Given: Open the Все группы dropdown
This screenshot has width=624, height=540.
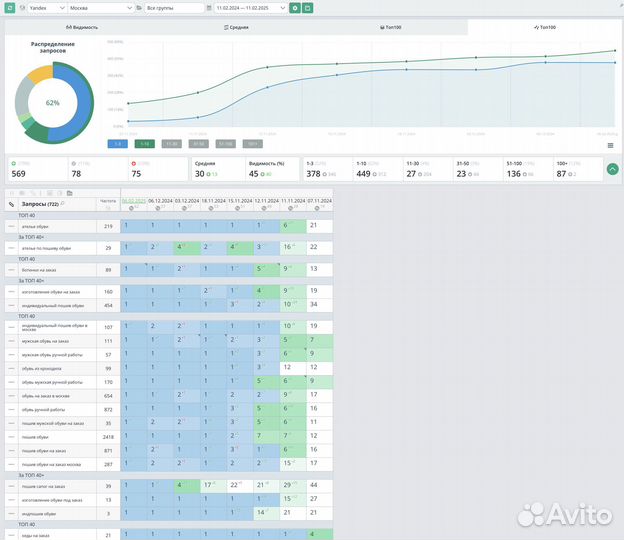Looking at the screenshot, I should (x=172, y=7).
